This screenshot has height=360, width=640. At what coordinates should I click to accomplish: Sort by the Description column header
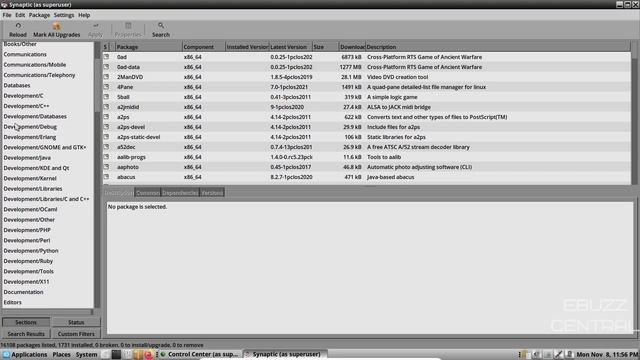click(x=498, y=47)
